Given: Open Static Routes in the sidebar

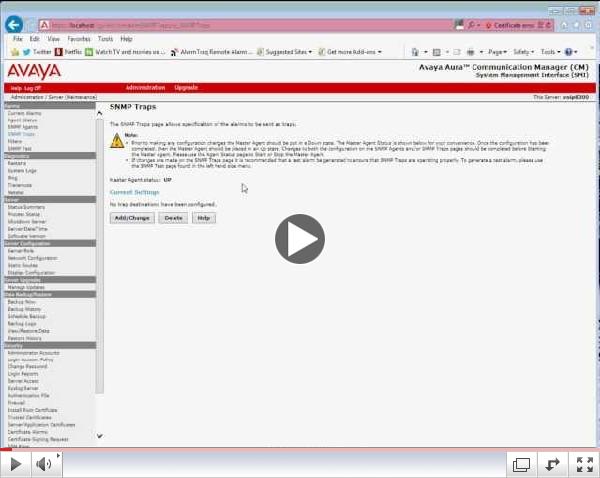Looking at the screenshot, I should [23, 265].
